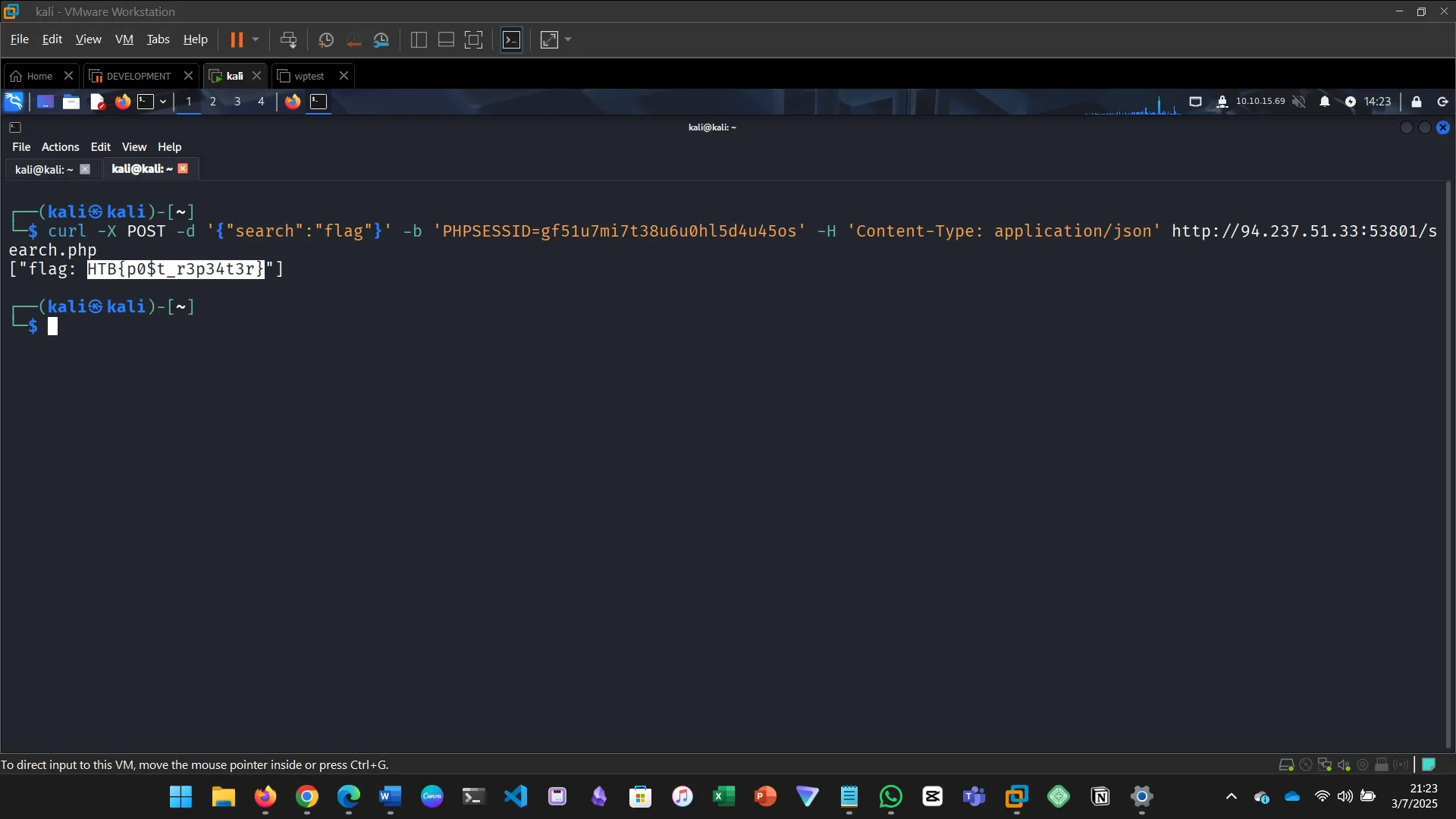Click the VMware pause VM button
Viewport: 1456px width, 819px height.
(x=237, y=39)
